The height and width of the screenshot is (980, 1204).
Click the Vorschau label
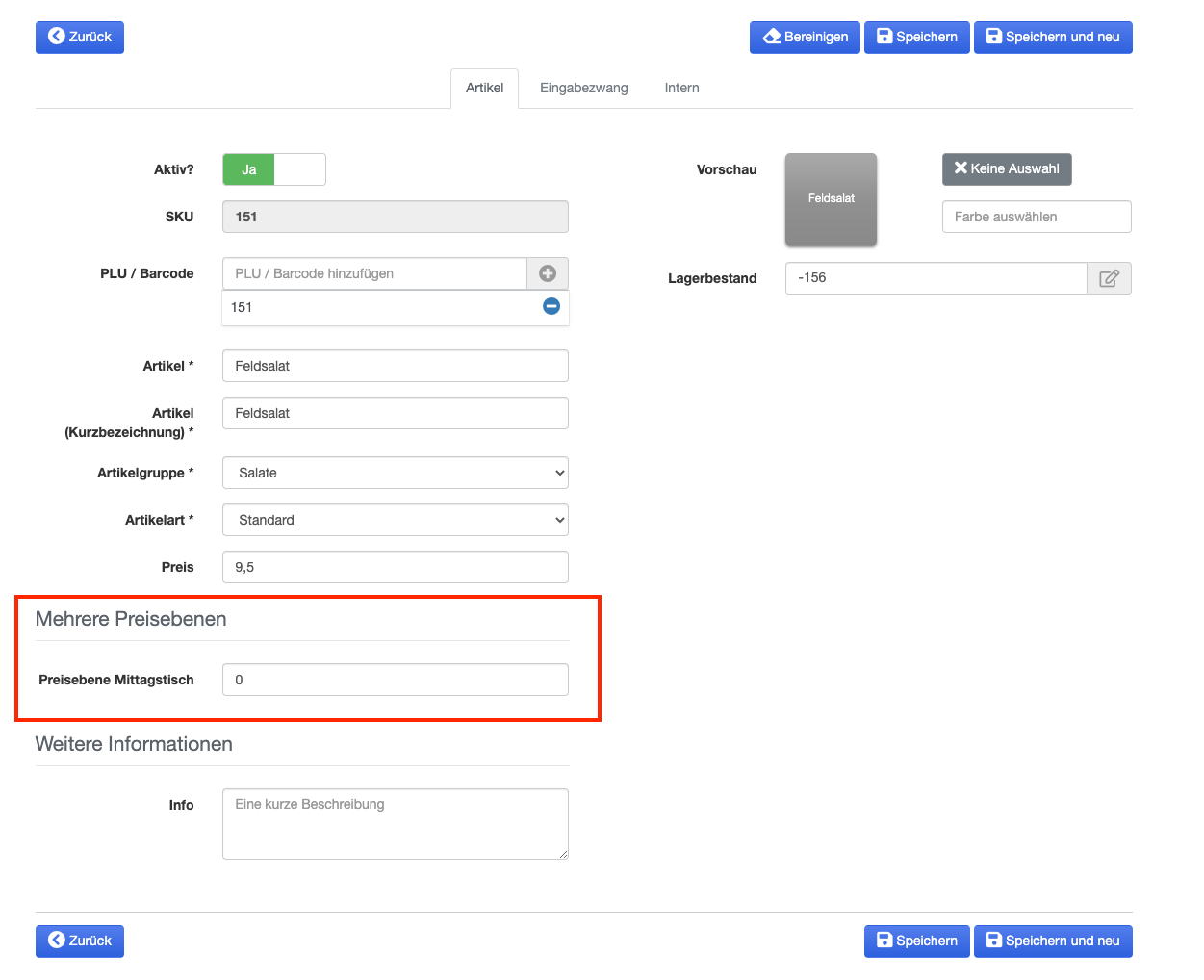(727, 169)
